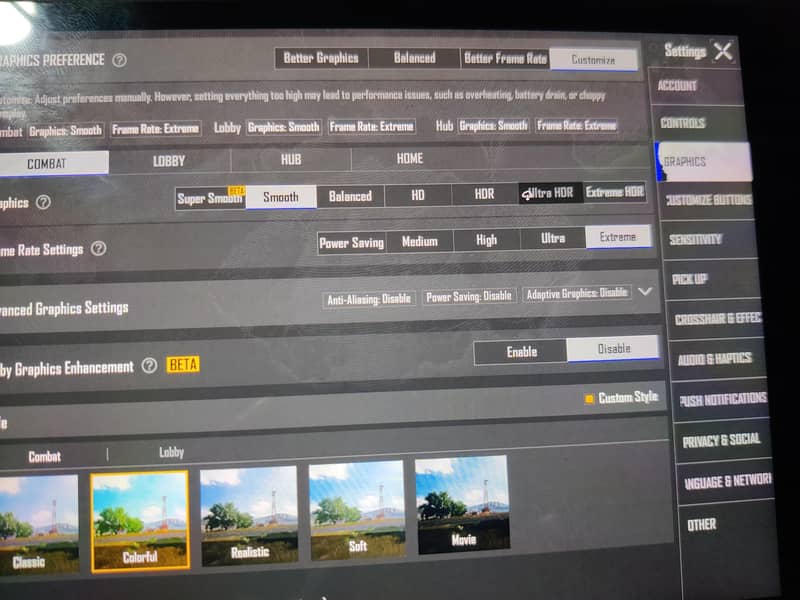Open the ACCOUNT settings section
This screenshot has height=600, width=800.
[696, 86]
